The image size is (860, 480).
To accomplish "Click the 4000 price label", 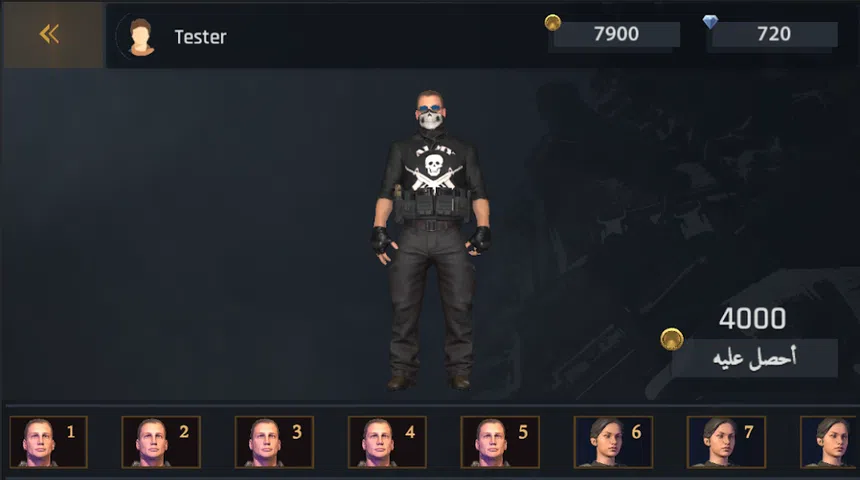I will pos(752,318).
